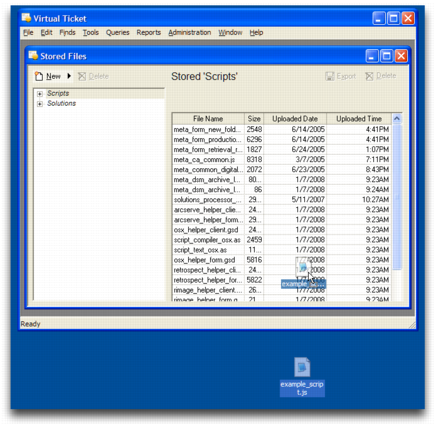The width and height of the screenshot is (435, 425).
Task: Click the right panel Delete icon
Action: (x=369, y=76)
